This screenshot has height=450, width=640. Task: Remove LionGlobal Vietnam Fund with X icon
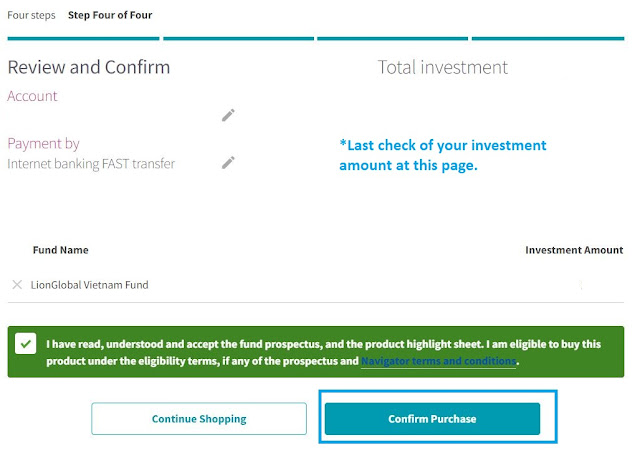[17, 285]
